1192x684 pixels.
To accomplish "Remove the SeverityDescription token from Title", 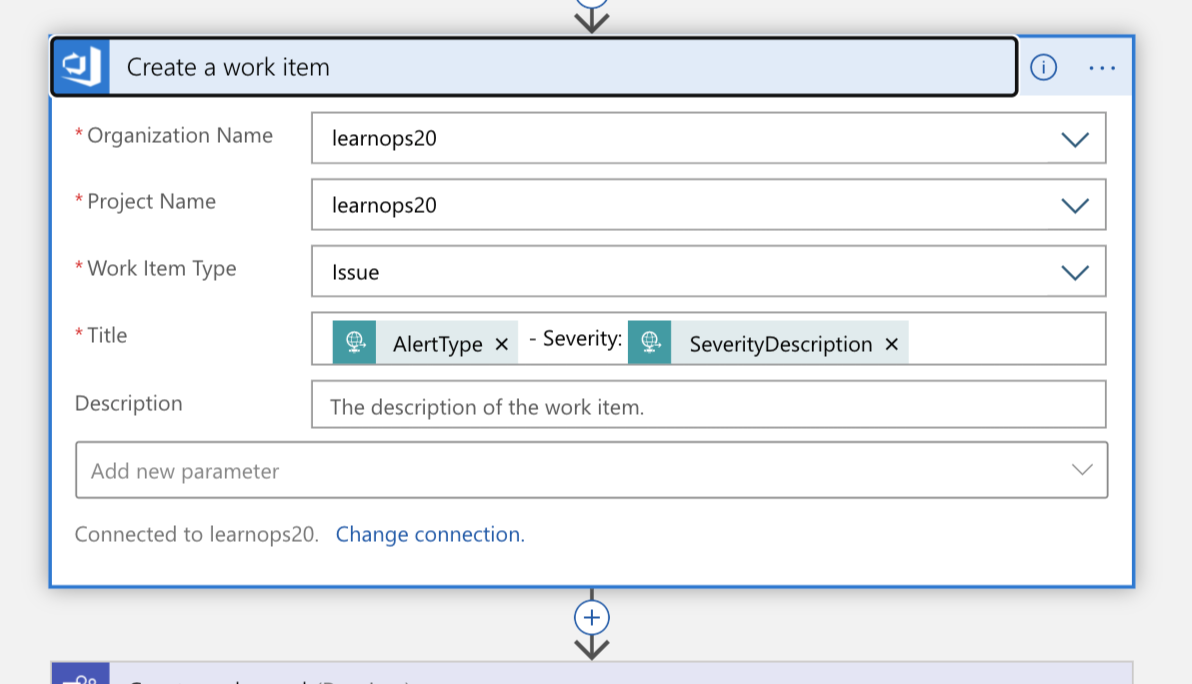I will click(x=892, y=344).
